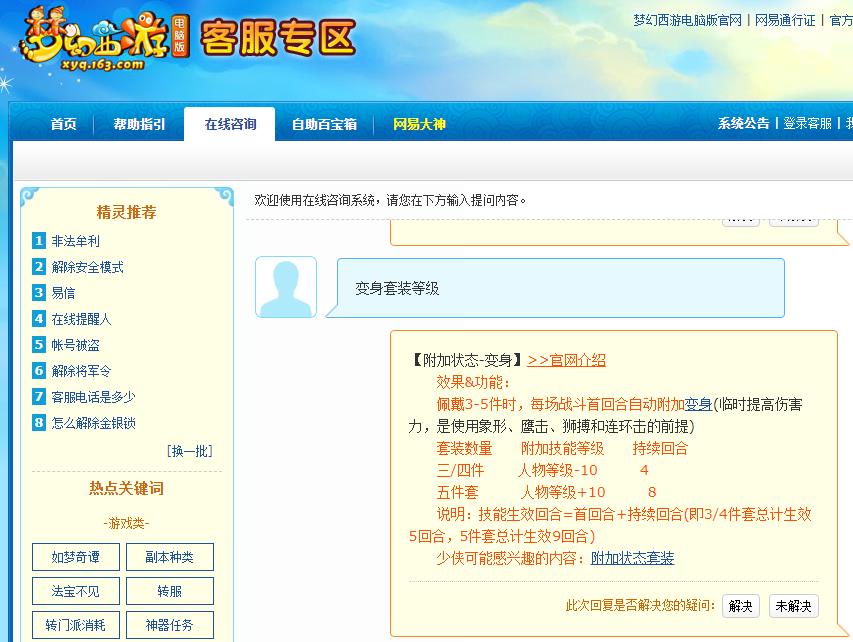Click the user avatar beside 变身套装等级

[x=286, y=287]
